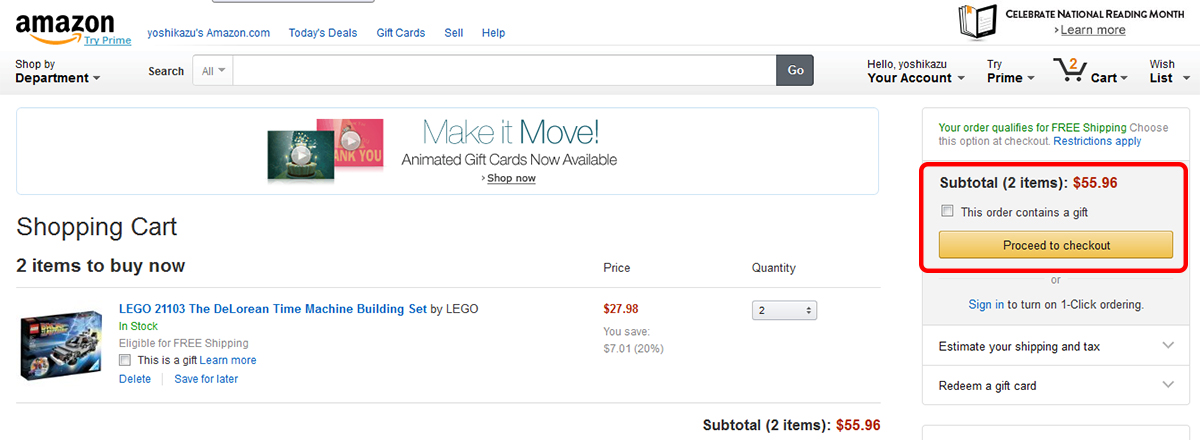The width and height of the screenshot is (1200, 440).
Task: Open the quantity dropdown for LEGO set
Action: [785, 310]
